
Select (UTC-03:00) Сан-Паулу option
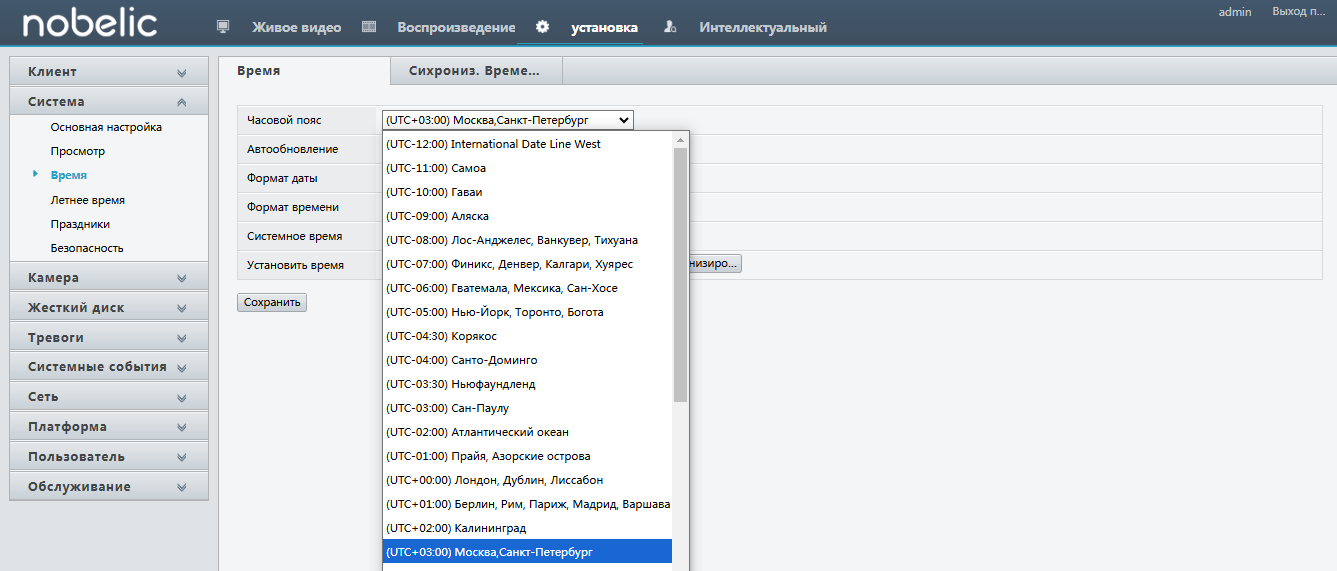point(527,408)
